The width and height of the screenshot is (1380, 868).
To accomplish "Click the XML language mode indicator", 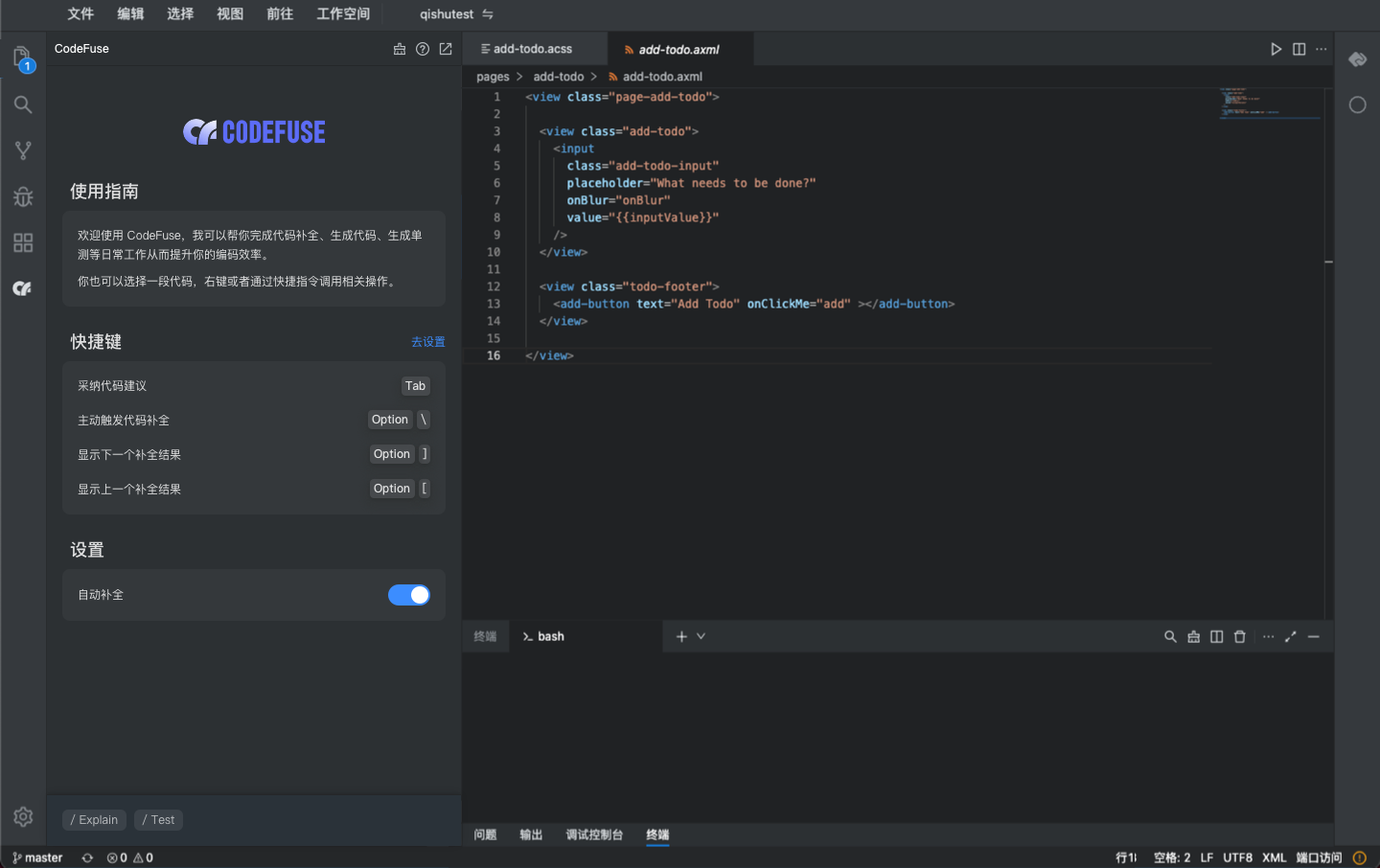I will tap(1274, 857).
